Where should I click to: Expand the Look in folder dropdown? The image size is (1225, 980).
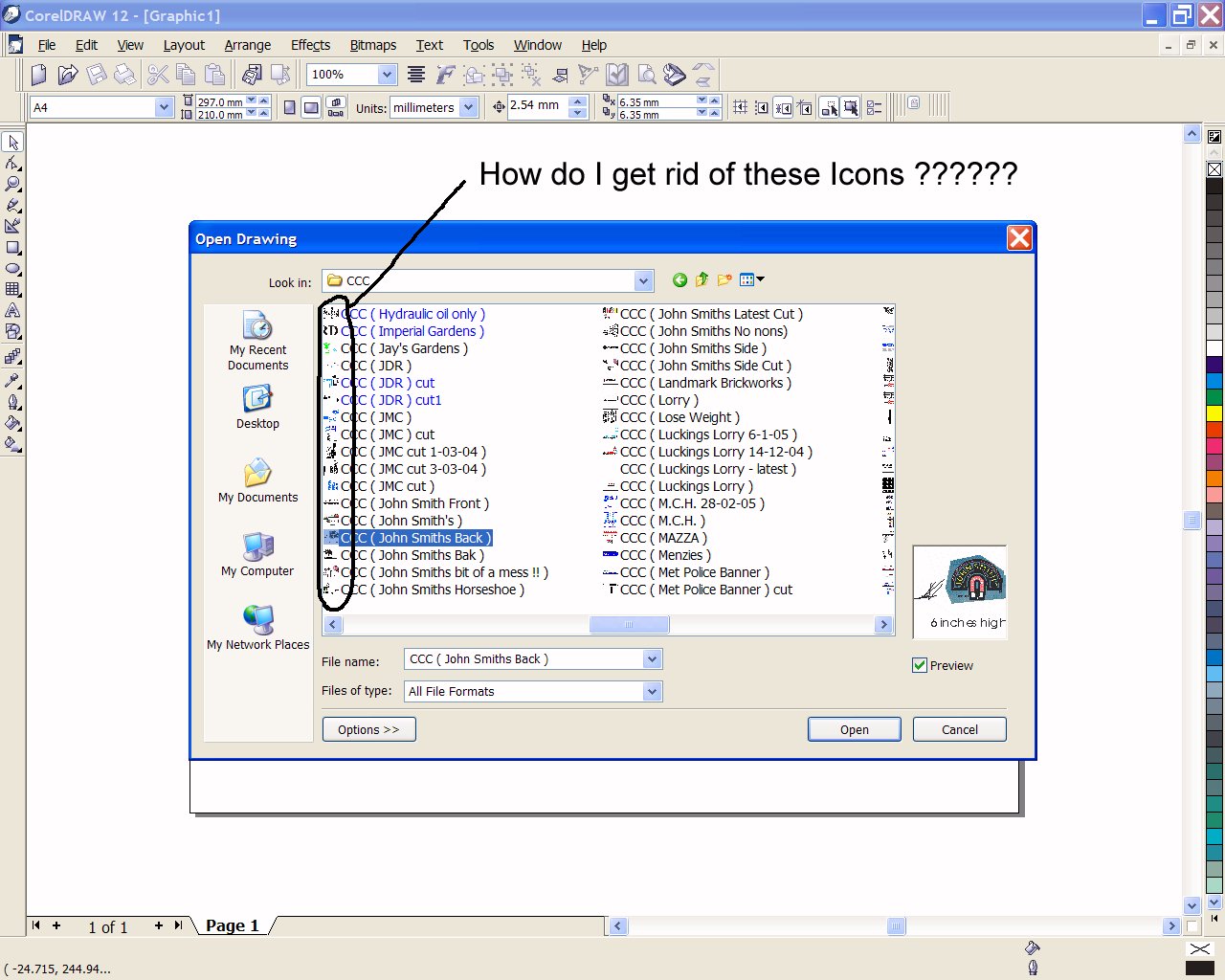click(x=643, y=281)
